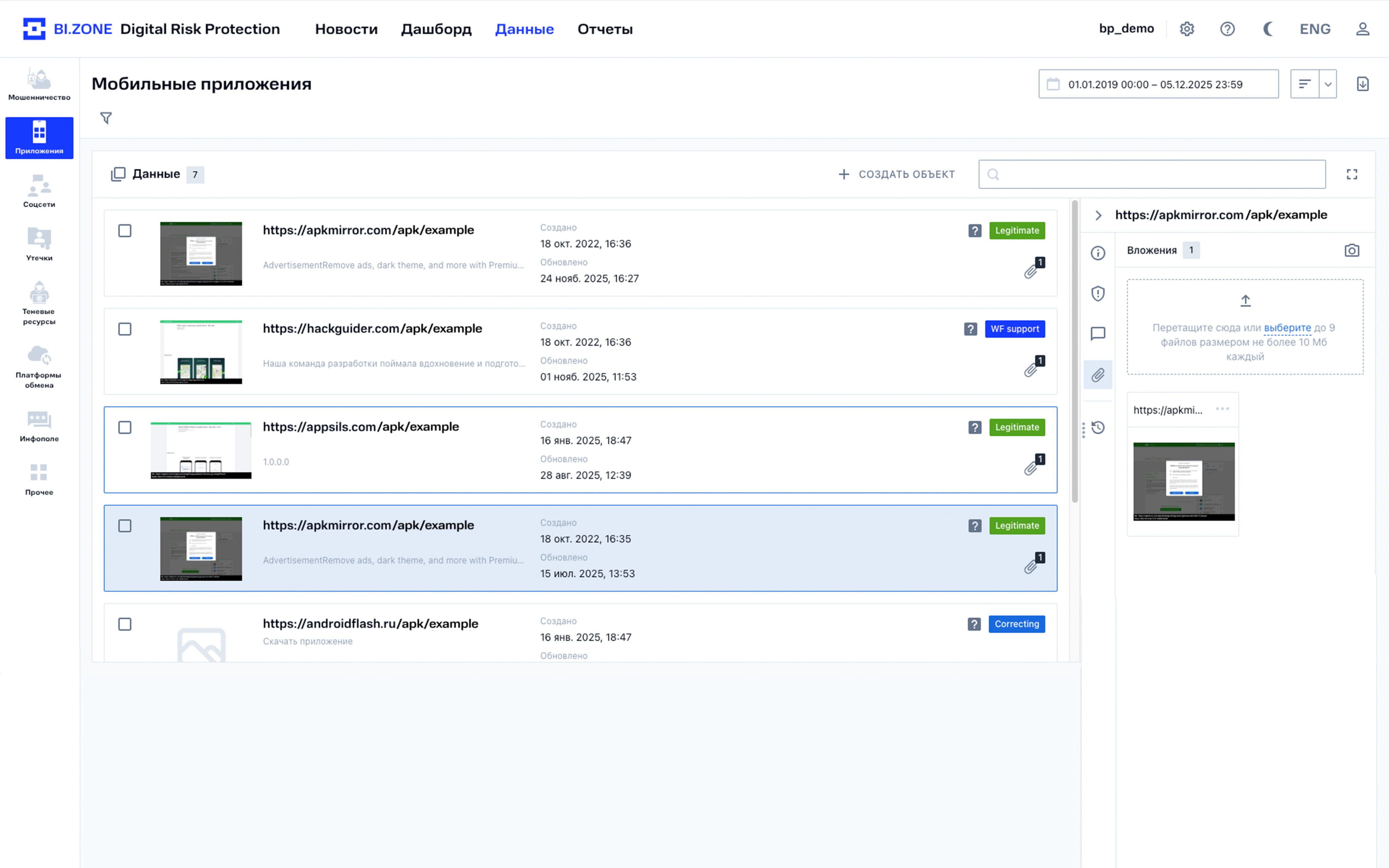The width and height of the screenshot is (1389, 868).
Task: Expand data table to fullscreen
Action: pyautogui.click(x=1351, y=175)
